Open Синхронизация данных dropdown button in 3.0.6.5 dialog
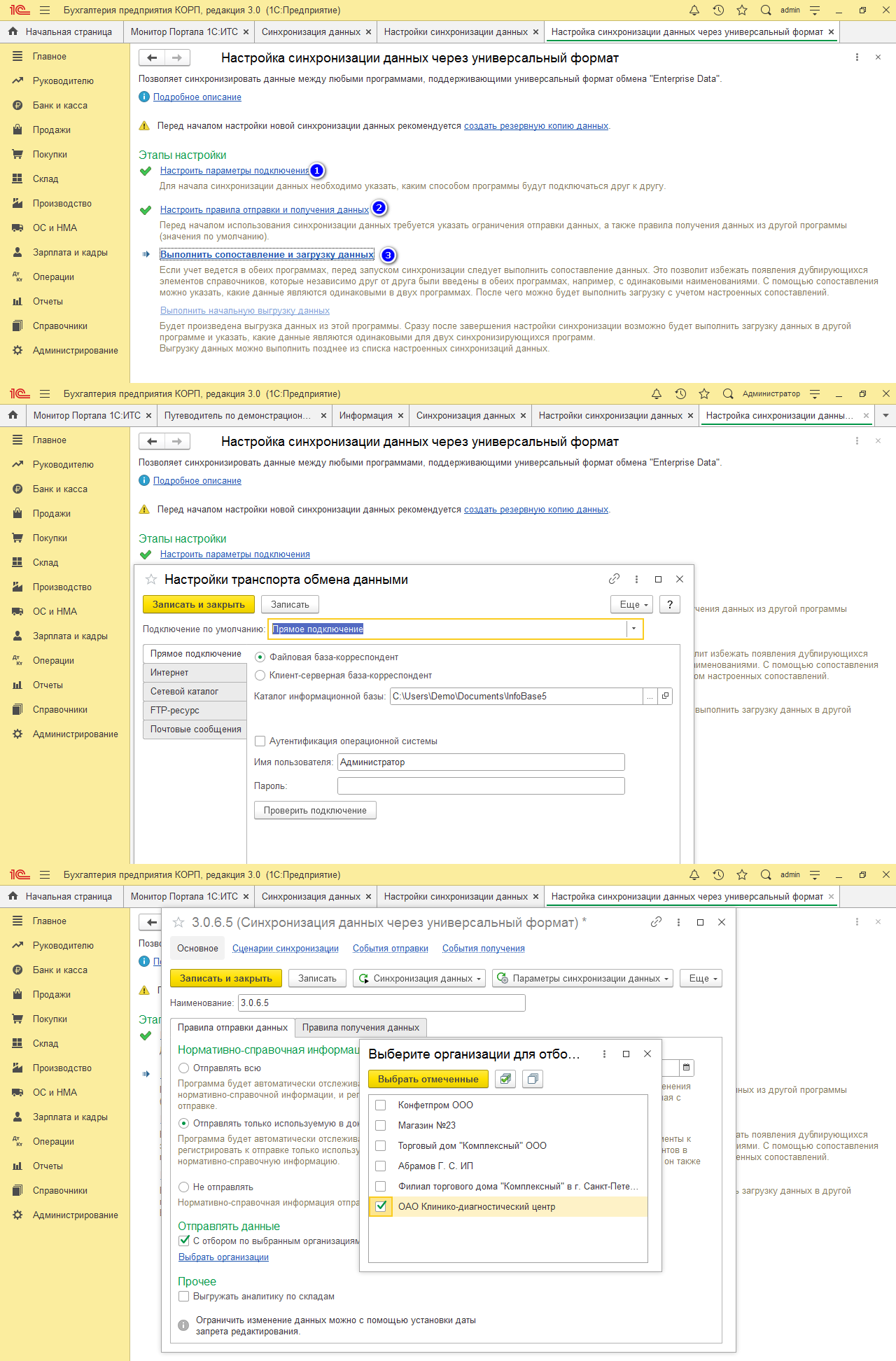The image size is (896, 1361). click(x=420, y=979)
